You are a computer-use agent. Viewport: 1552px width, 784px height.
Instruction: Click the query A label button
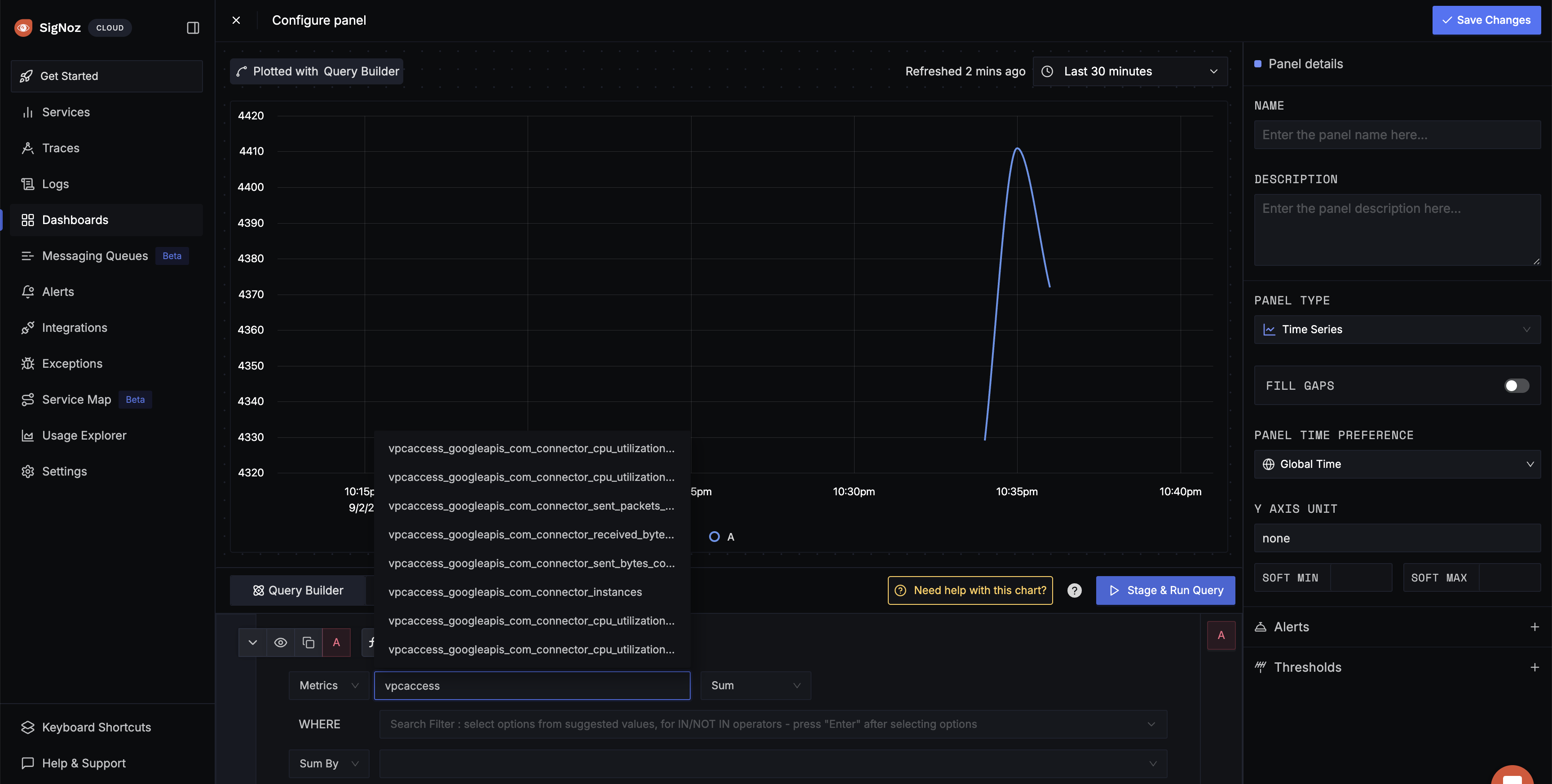click(336, 643)
